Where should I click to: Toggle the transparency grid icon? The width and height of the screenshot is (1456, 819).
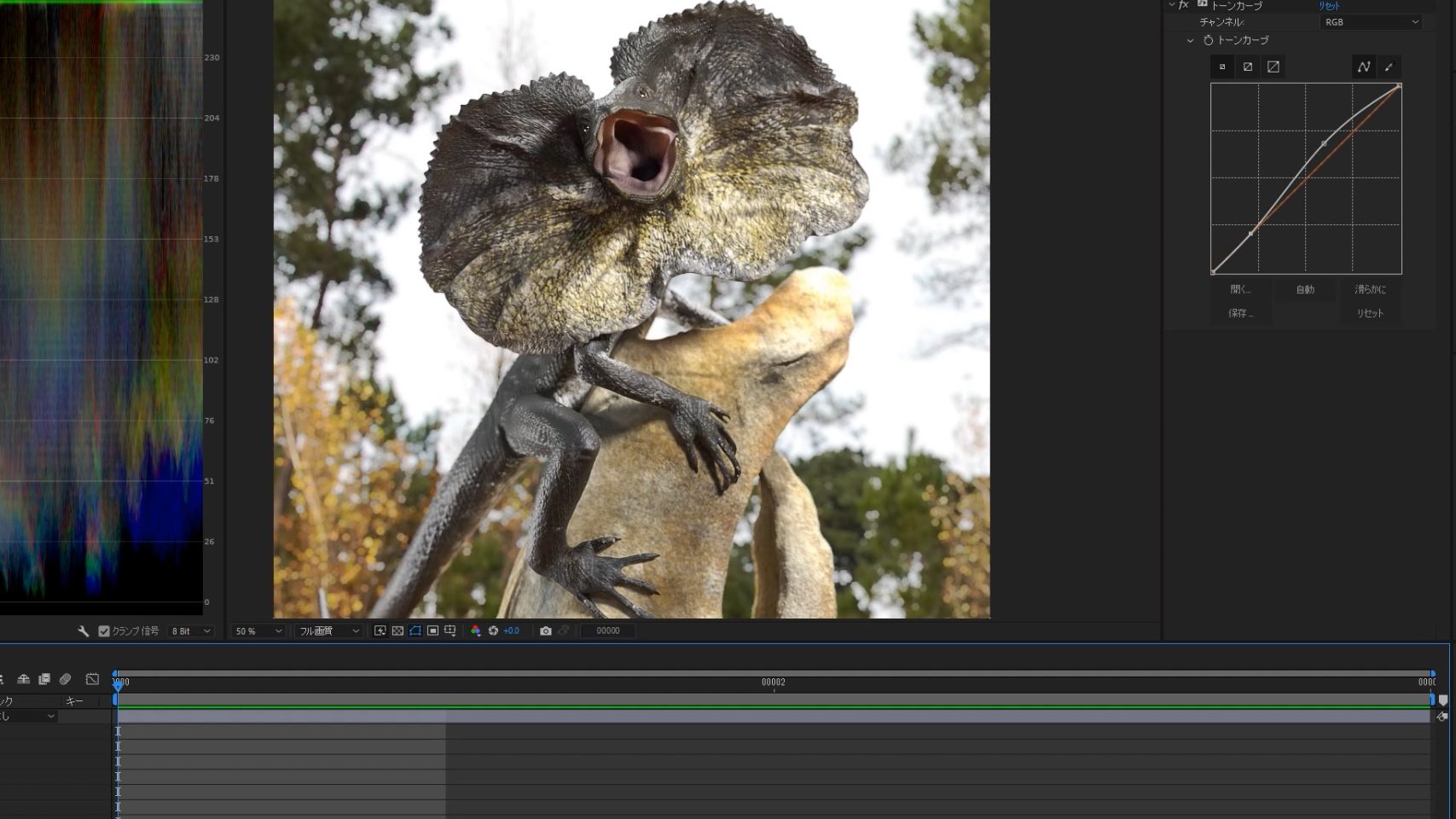coord(397,631)
